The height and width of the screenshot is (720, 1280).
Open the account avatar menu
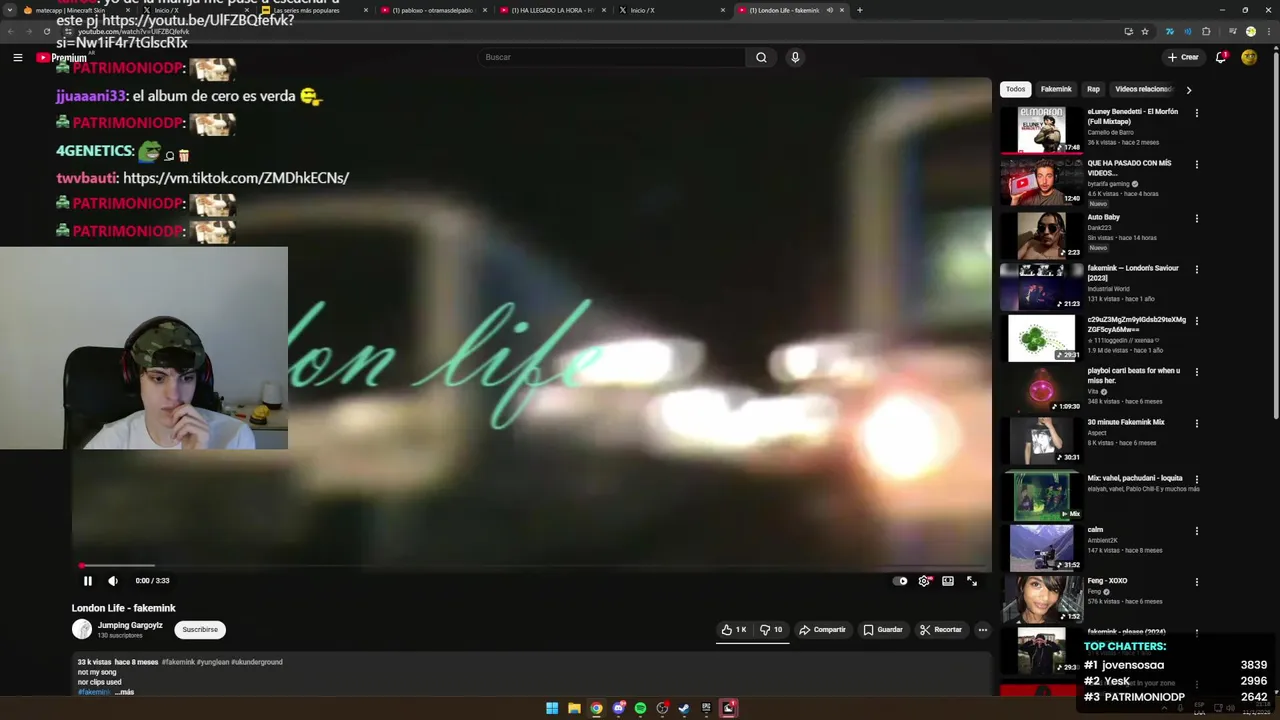1249,57
